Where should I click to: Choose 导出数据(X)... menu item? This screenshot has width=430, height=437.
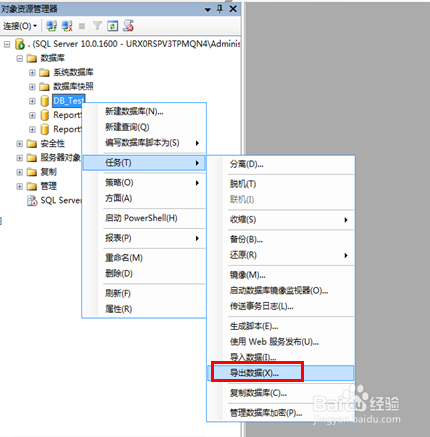click(x=281, y=373)
